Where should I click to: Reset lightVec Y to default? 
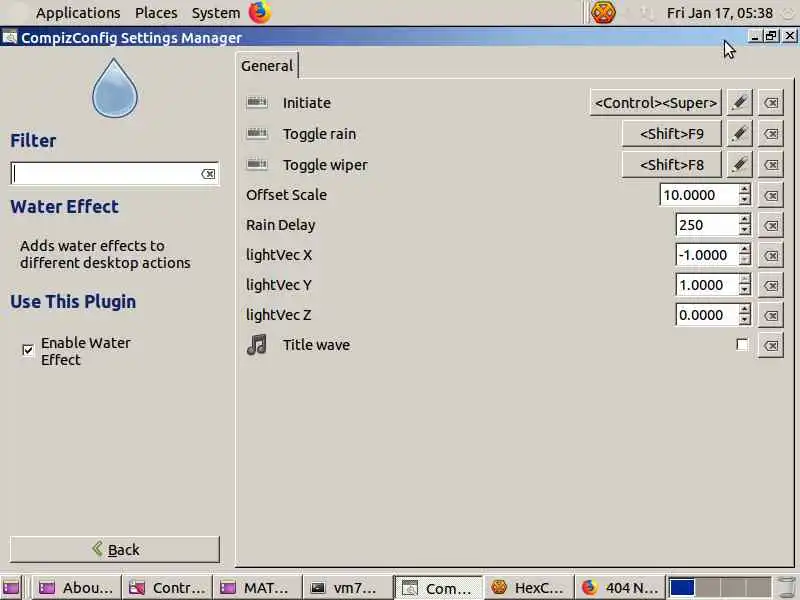770,285
